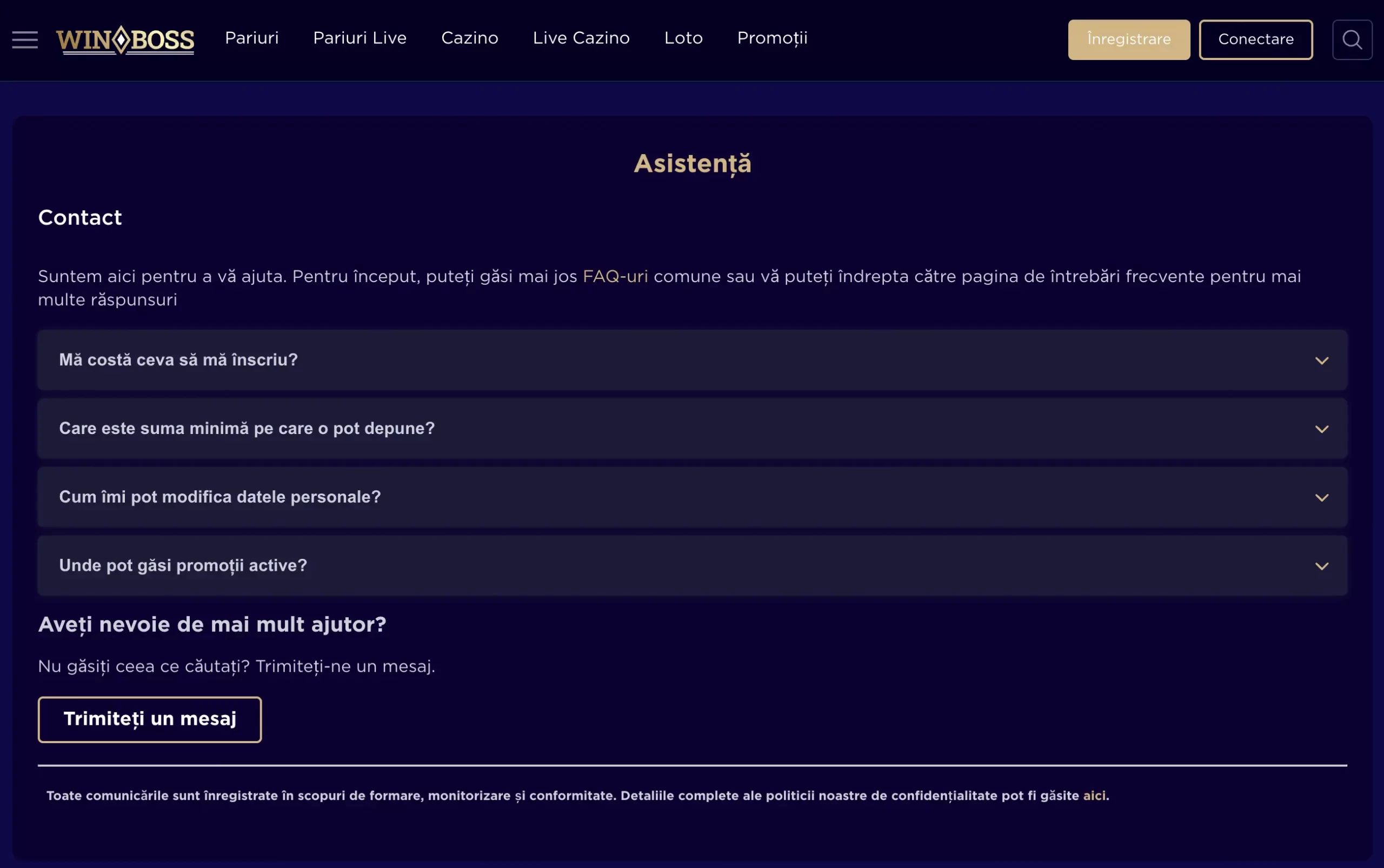
Task: Open the Cazino section
Action: click(x=469, y=38)
